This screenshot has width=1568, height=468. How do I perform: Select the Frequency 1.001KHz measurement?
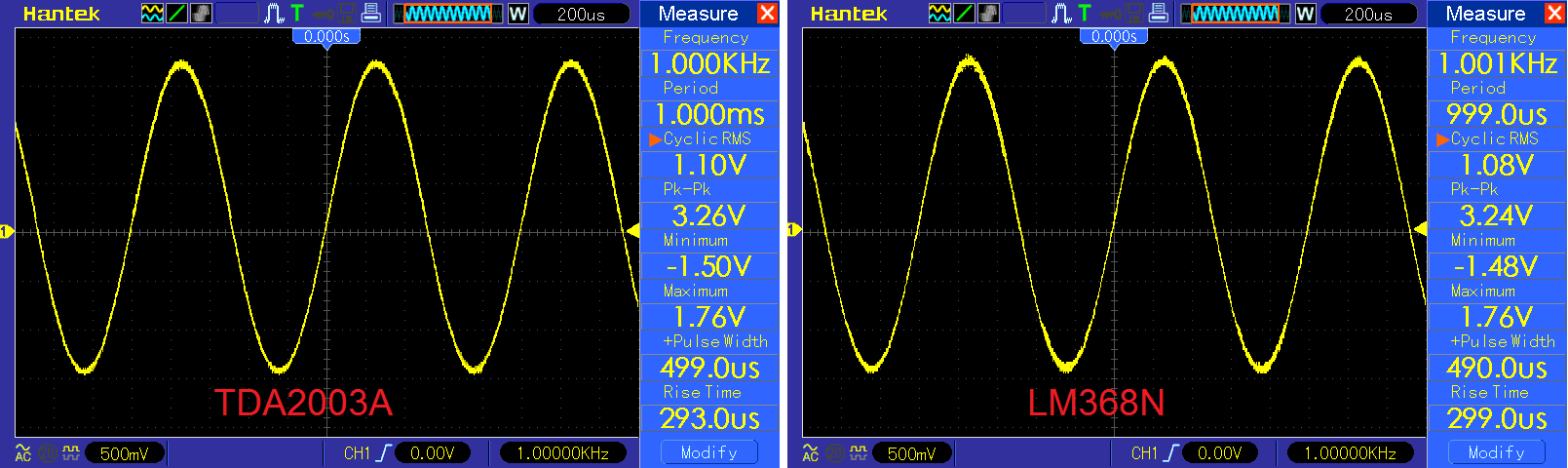[x=1497, y=53]
